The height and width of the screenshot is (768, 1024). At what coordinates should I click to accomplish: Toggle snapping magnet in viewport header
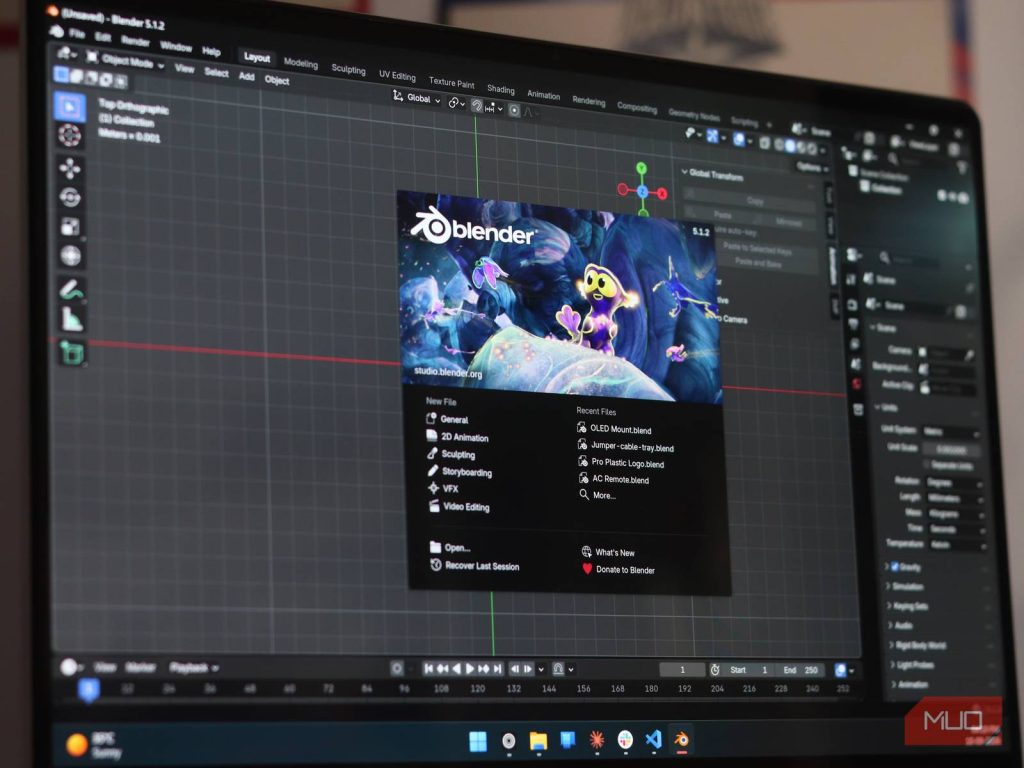pyautogui.click(x=477, y=106)
